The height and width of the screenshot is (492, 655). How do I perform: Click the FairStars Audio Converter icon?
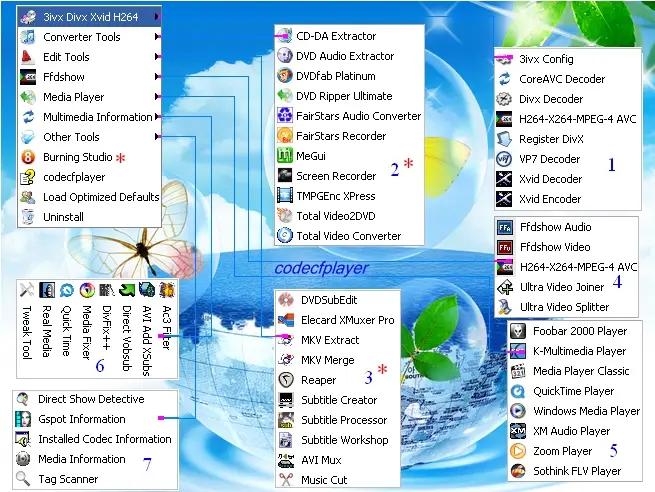[285, 115]
